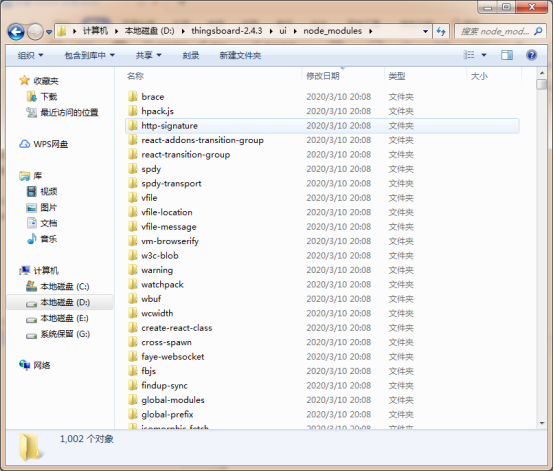Open 本地磁盘 (C:) drive
This screenshot has height=471, width=554.
[65, 287]
